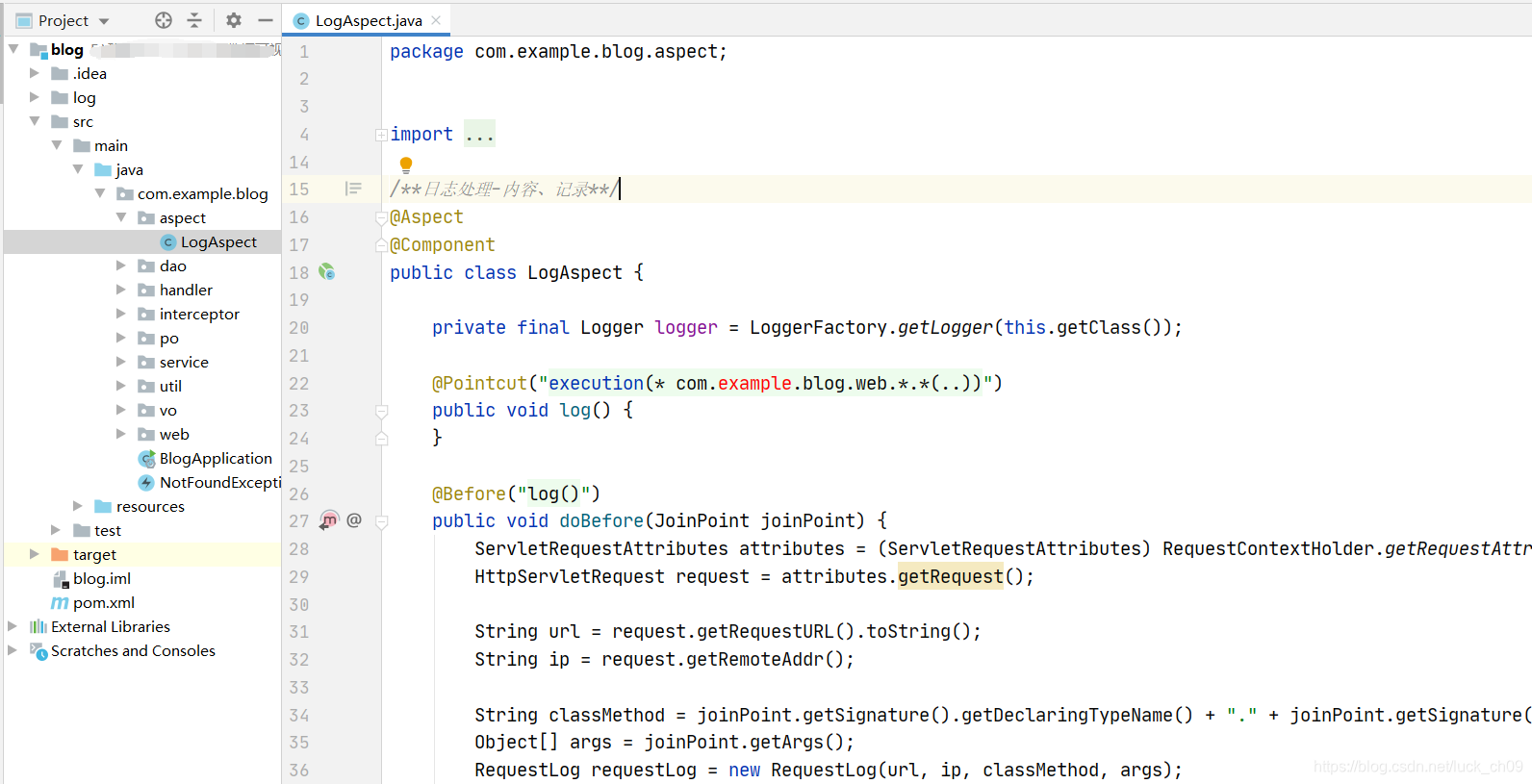The height and width of the screenshot is (784, 1532).
Task: Click the @Aspect annotation on line 16
Action: 426,217
